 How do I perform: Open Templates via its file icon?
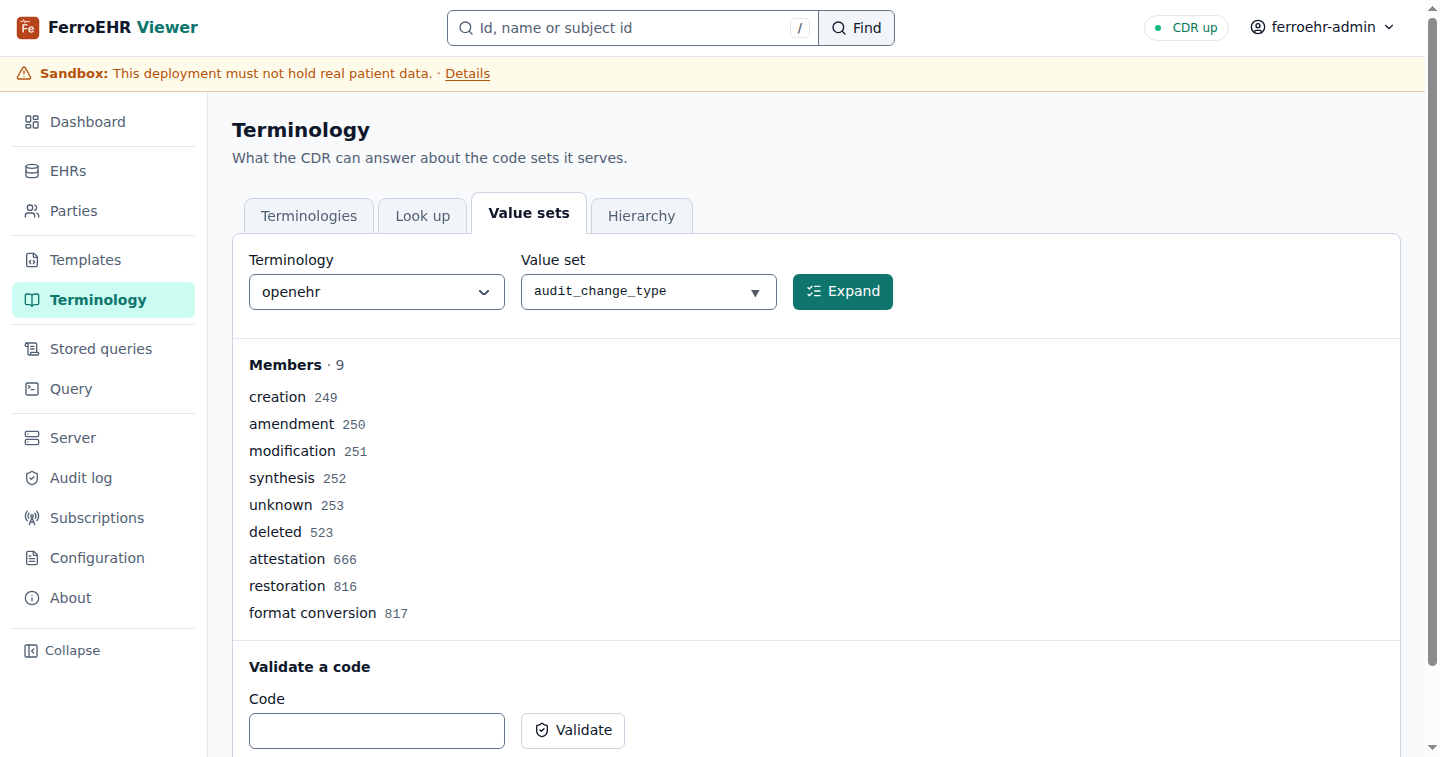(32, 260)
